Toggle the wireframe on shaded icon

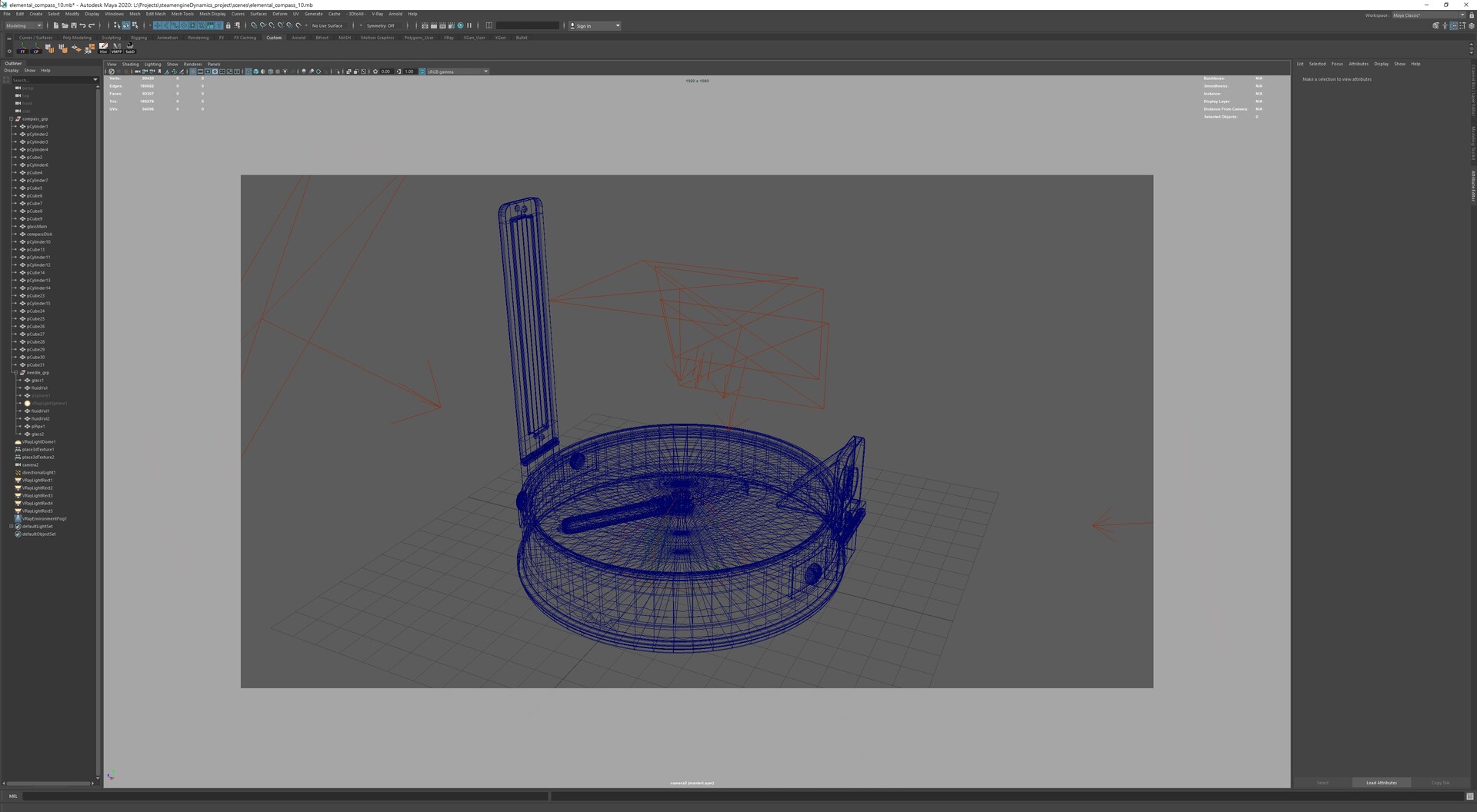coord(270,72)
